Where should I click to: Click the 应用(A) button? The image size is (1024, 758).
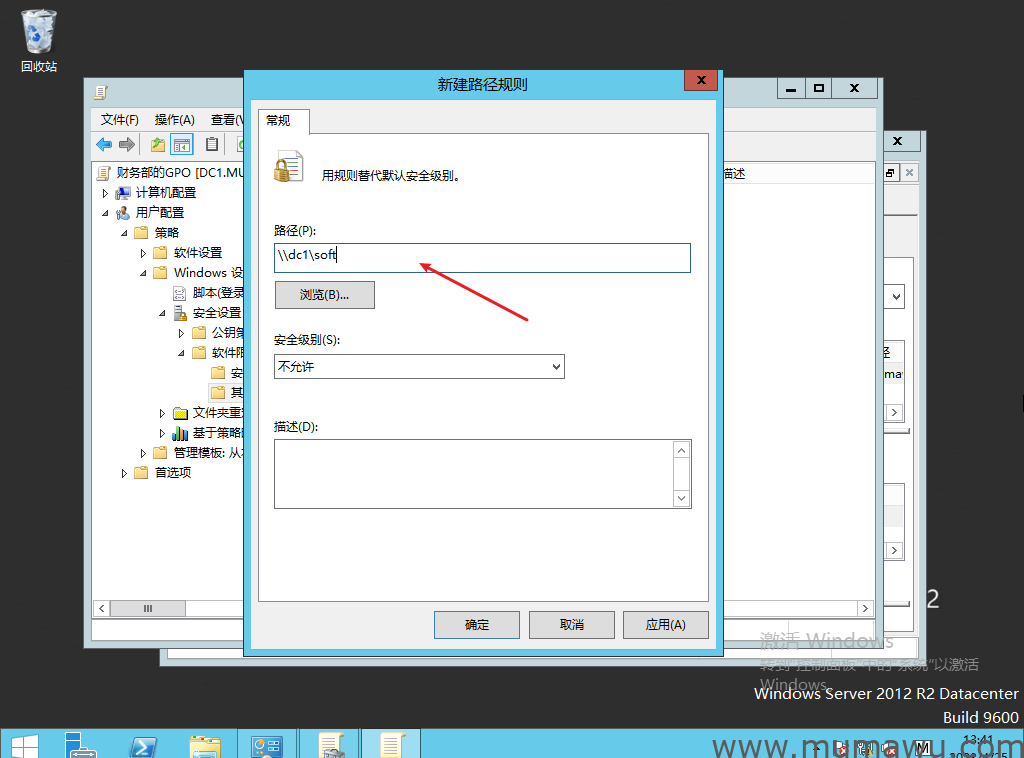(x=665, y=624)
